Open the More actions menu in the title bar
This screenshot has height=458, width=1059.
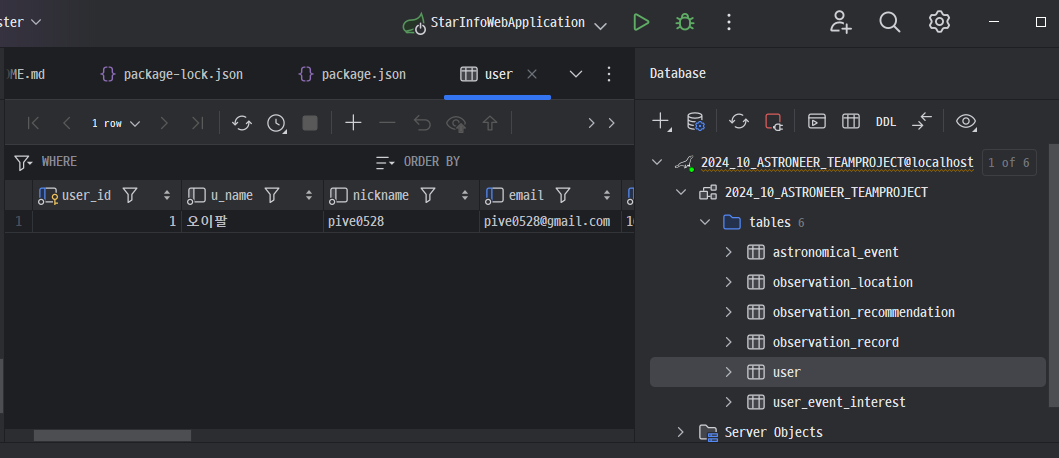point(728,22)
